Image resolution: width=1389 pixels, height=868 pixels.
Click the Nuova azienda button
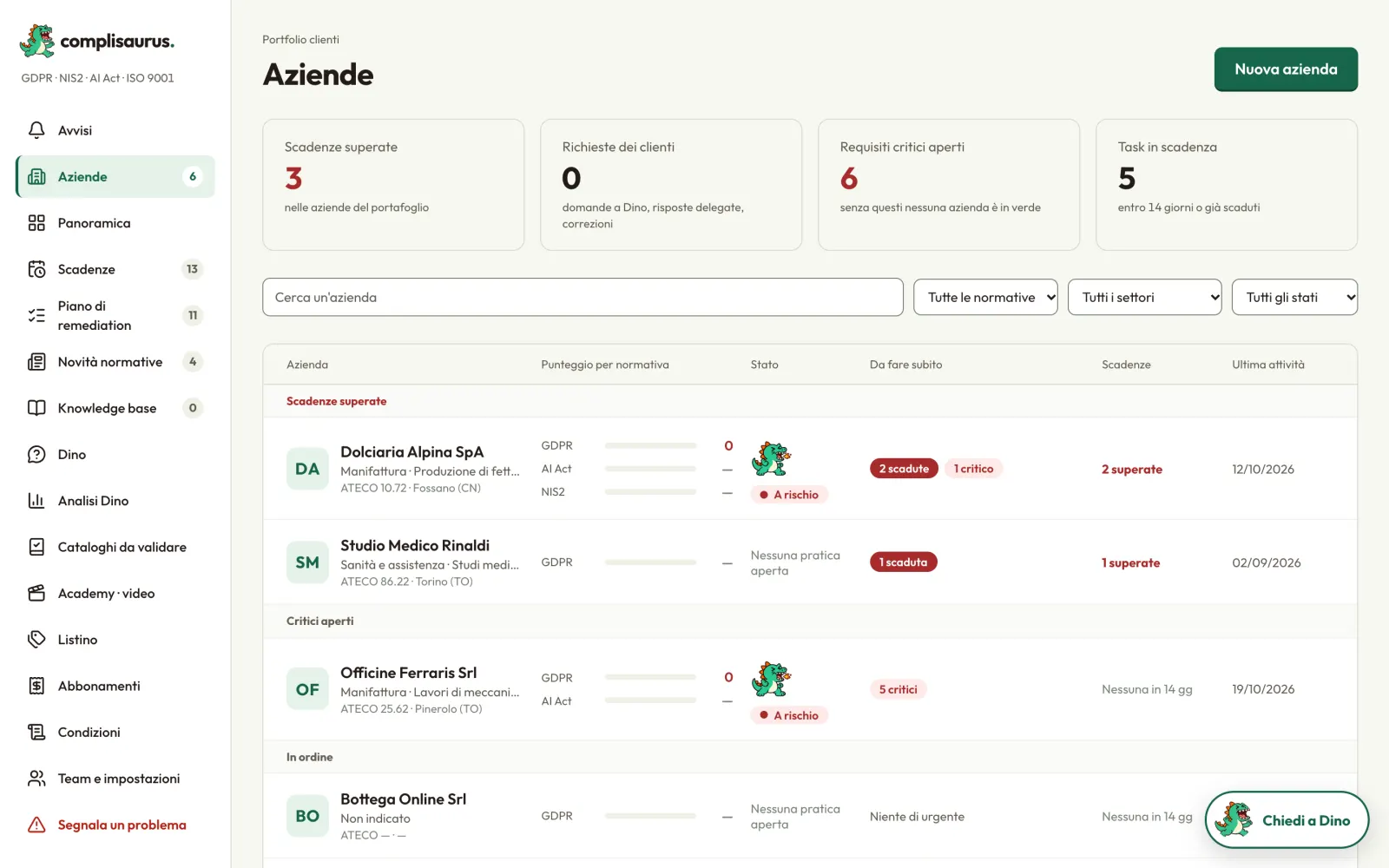[1286, 69]
